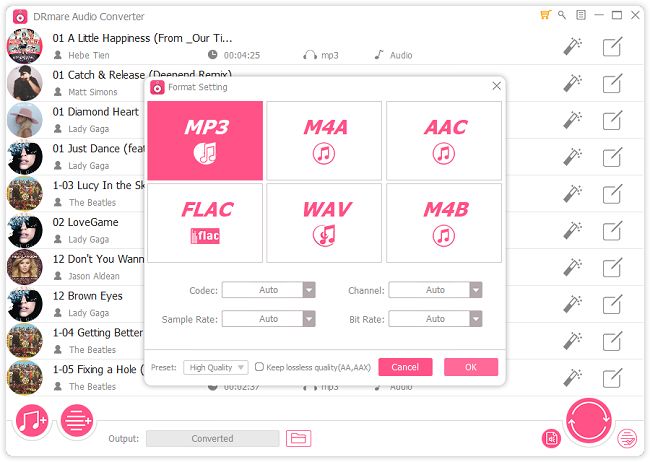
Task: Expand the Sample Rate dropdown
Action: click(x=269, y=319)
